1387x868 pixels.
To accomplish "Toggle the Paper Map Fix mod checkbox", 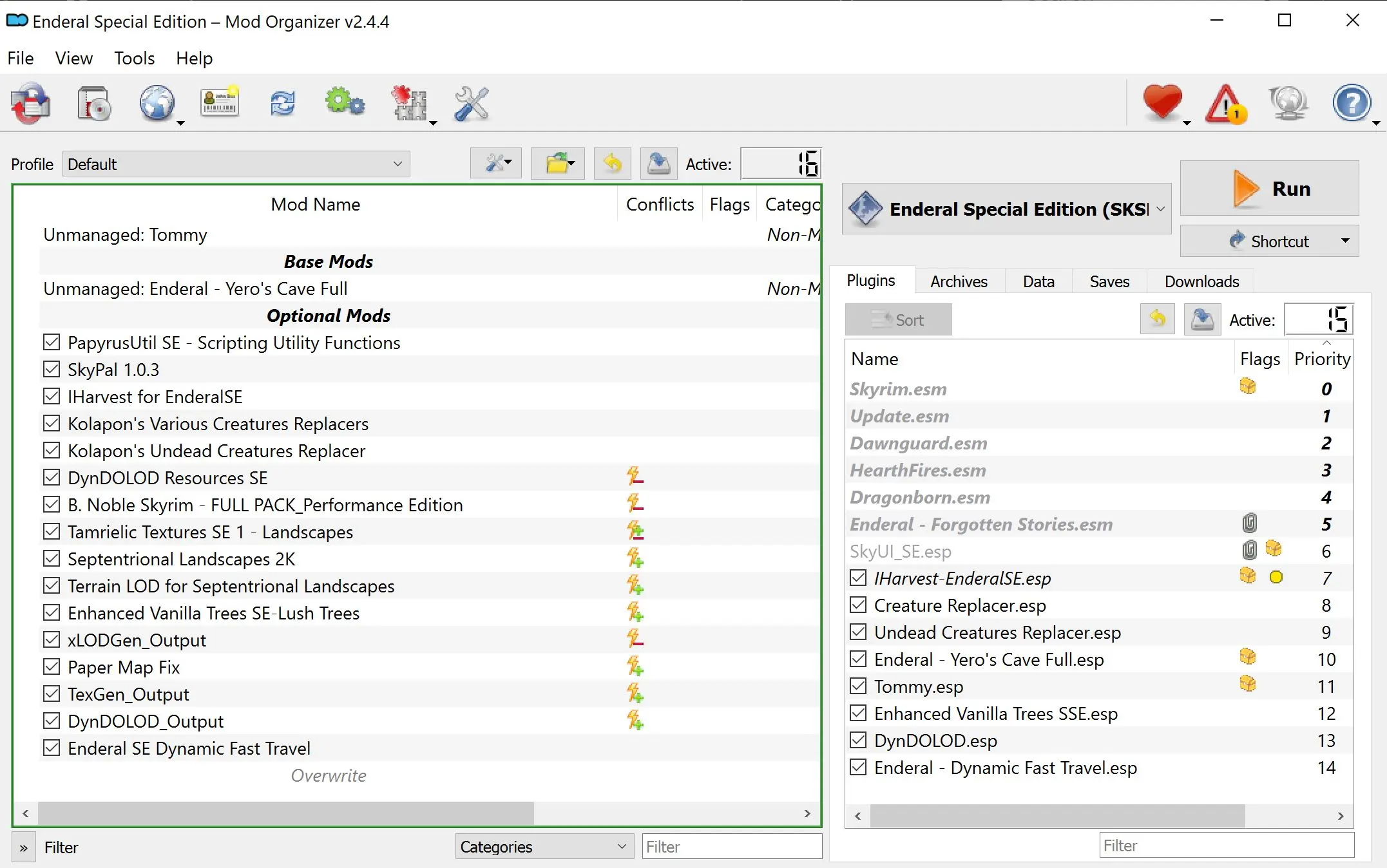I will [52, 667].
